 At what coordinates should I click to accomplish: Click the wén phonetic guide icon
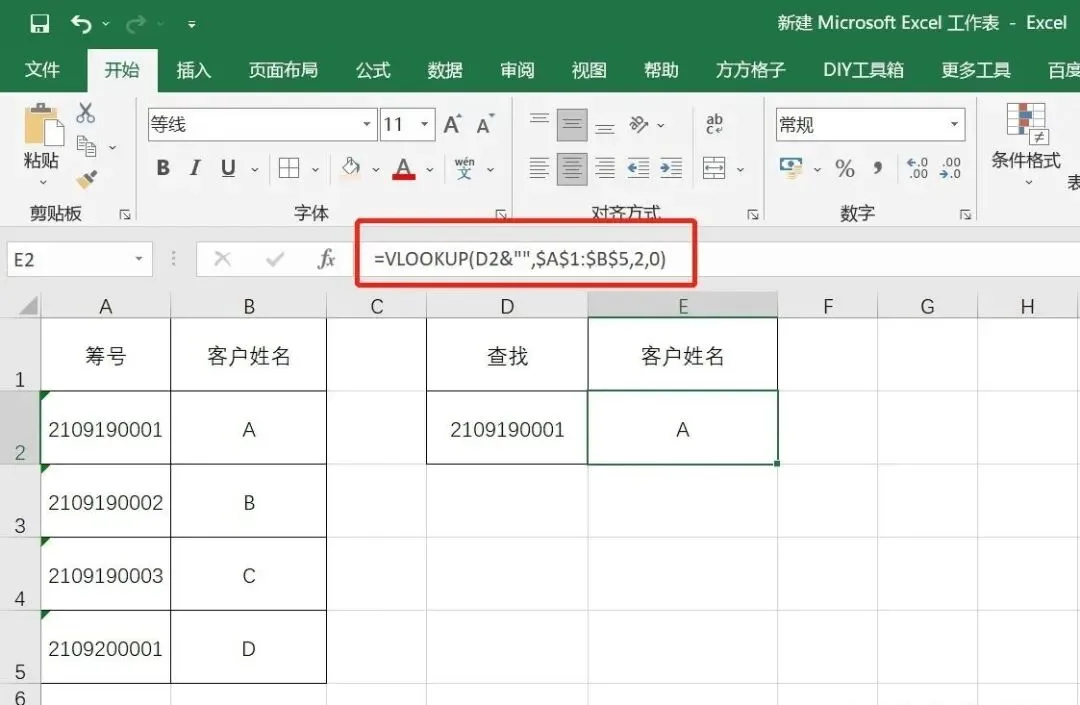pyautogui.click(x=464, y=168)
